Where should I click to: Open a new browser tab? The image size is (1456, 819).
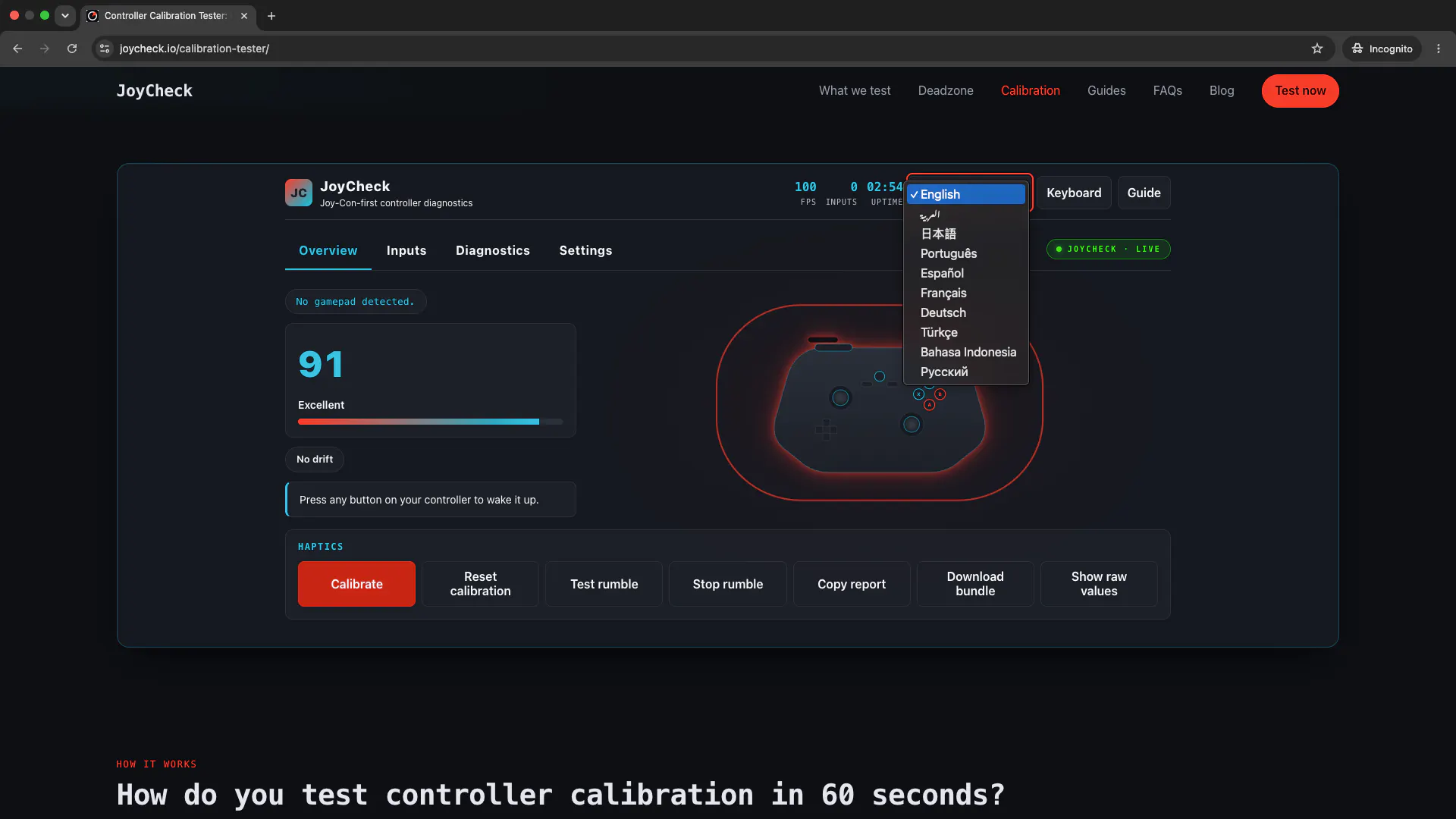click(x=271, y=15)
